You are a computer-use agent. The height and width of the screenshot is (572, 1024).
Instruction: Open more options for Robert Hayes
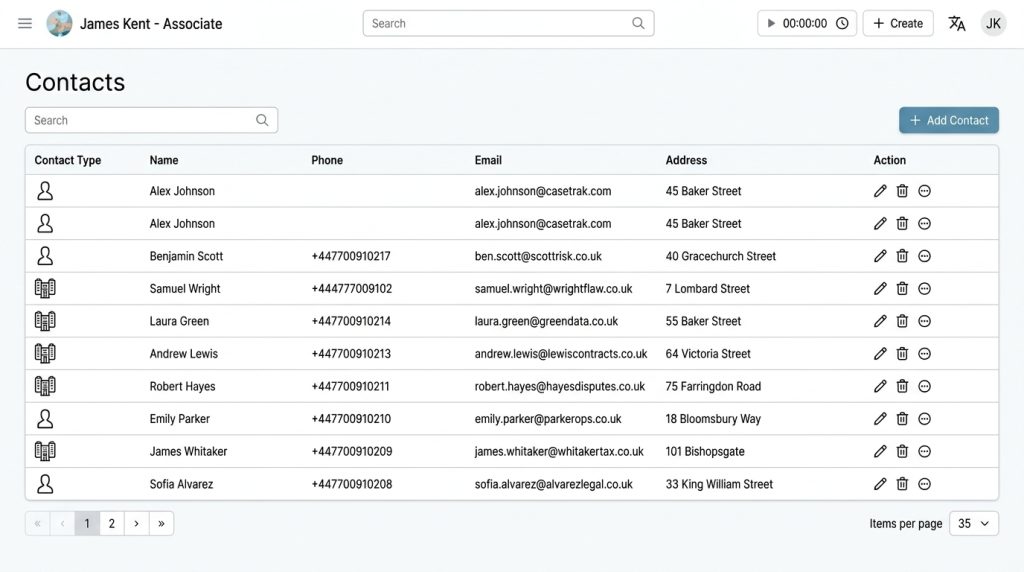tap(924, 386)
